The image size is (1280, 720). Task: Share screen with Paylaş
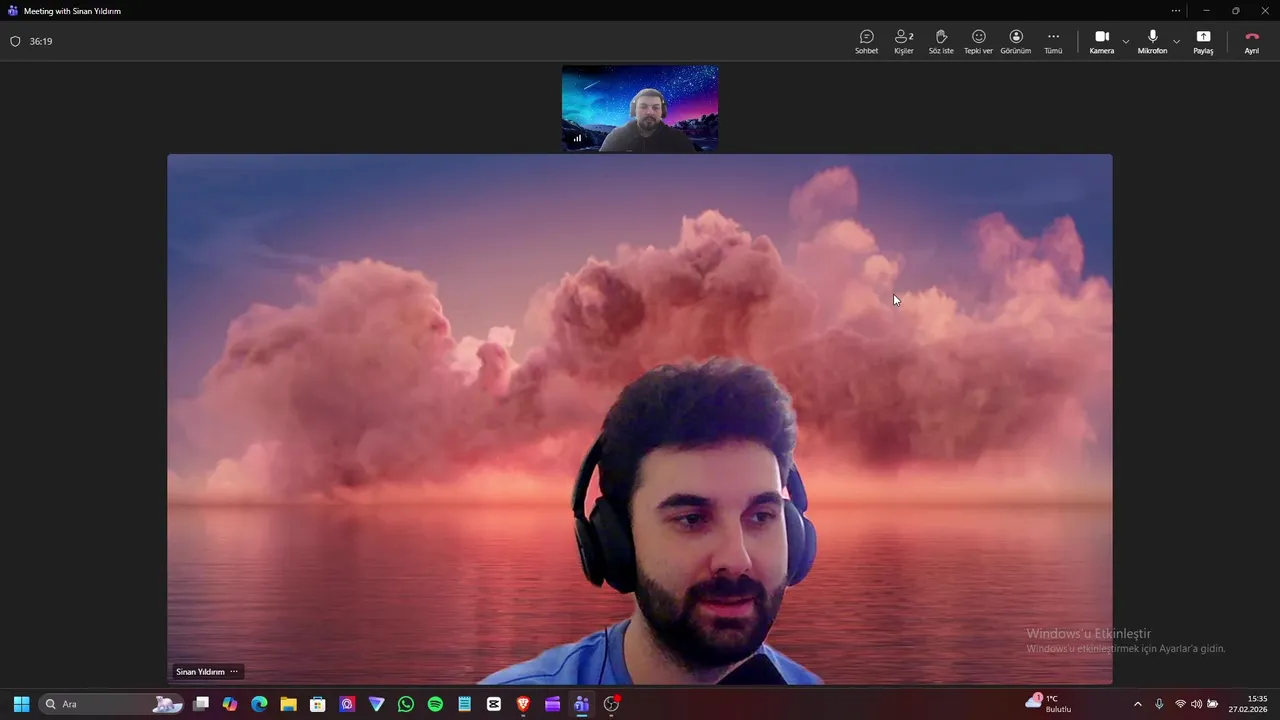(1203, 41)
